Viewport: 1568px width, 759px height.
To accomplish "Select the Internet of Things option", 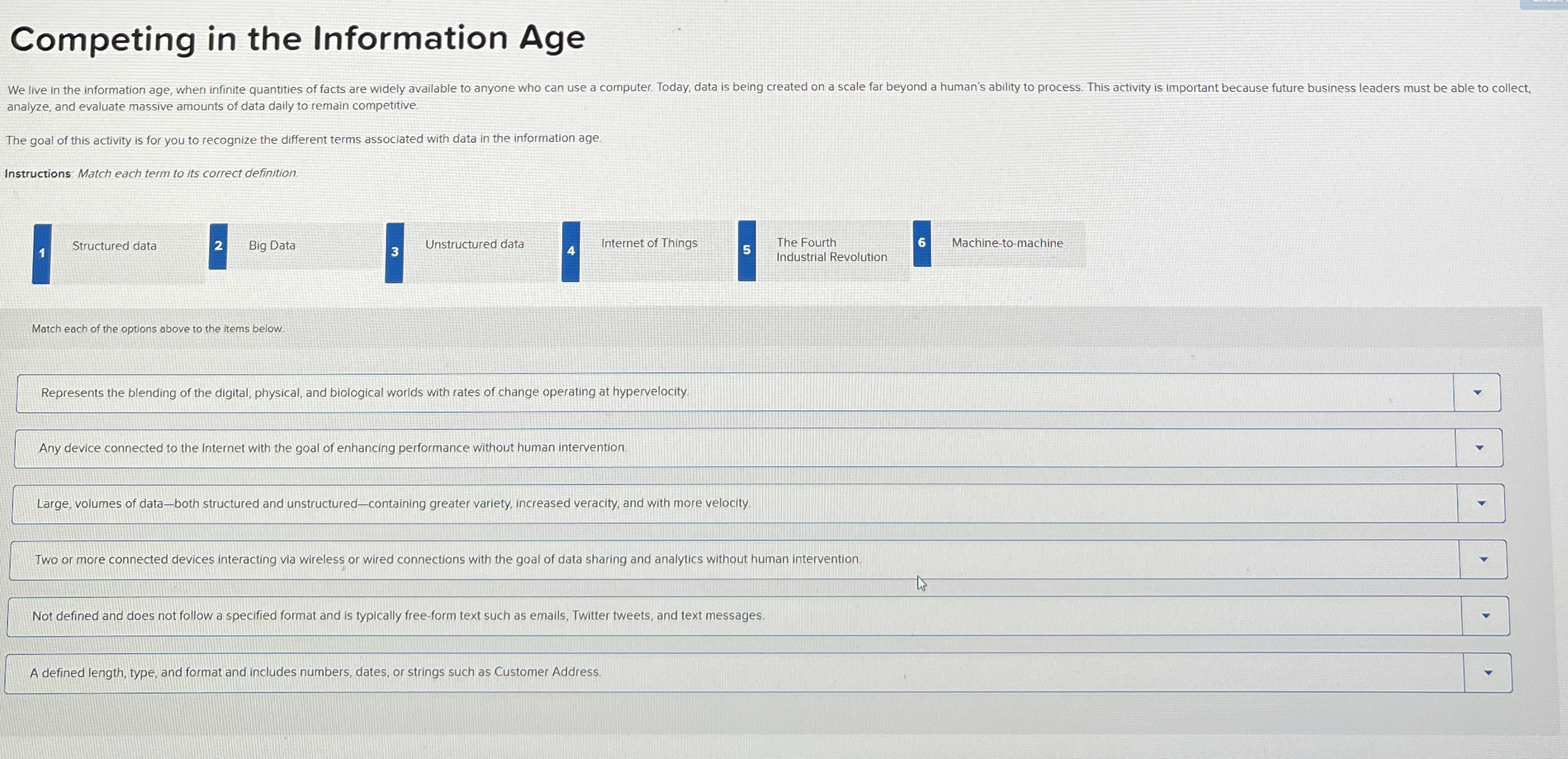I will [649, 243].
